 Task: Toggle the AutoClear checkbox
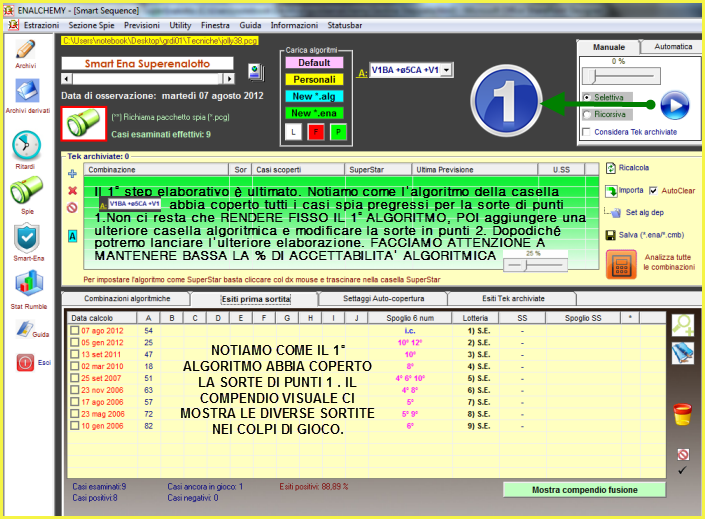[x=653, y=190]
